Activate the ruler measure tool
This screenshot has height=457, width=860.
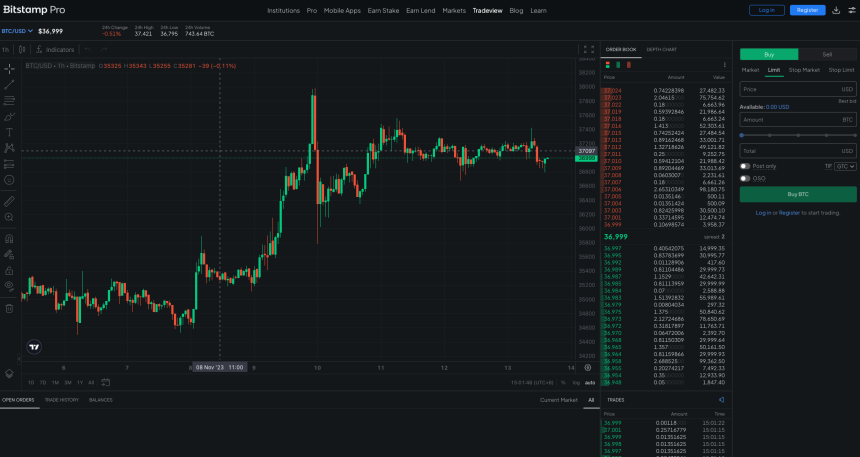[x=9, y=201]
